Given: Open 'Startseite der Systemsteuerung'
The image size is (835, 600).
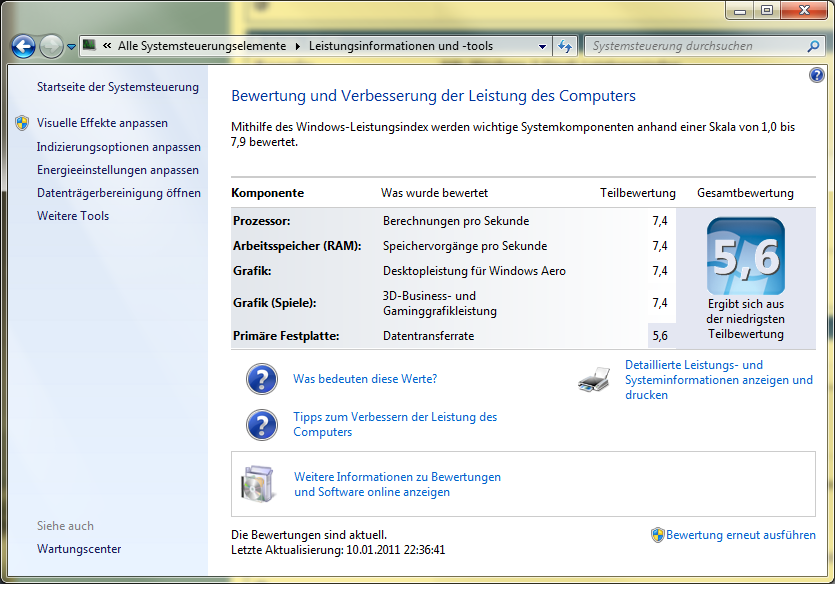Looking at the screenshot, I should tap(118, 87).
